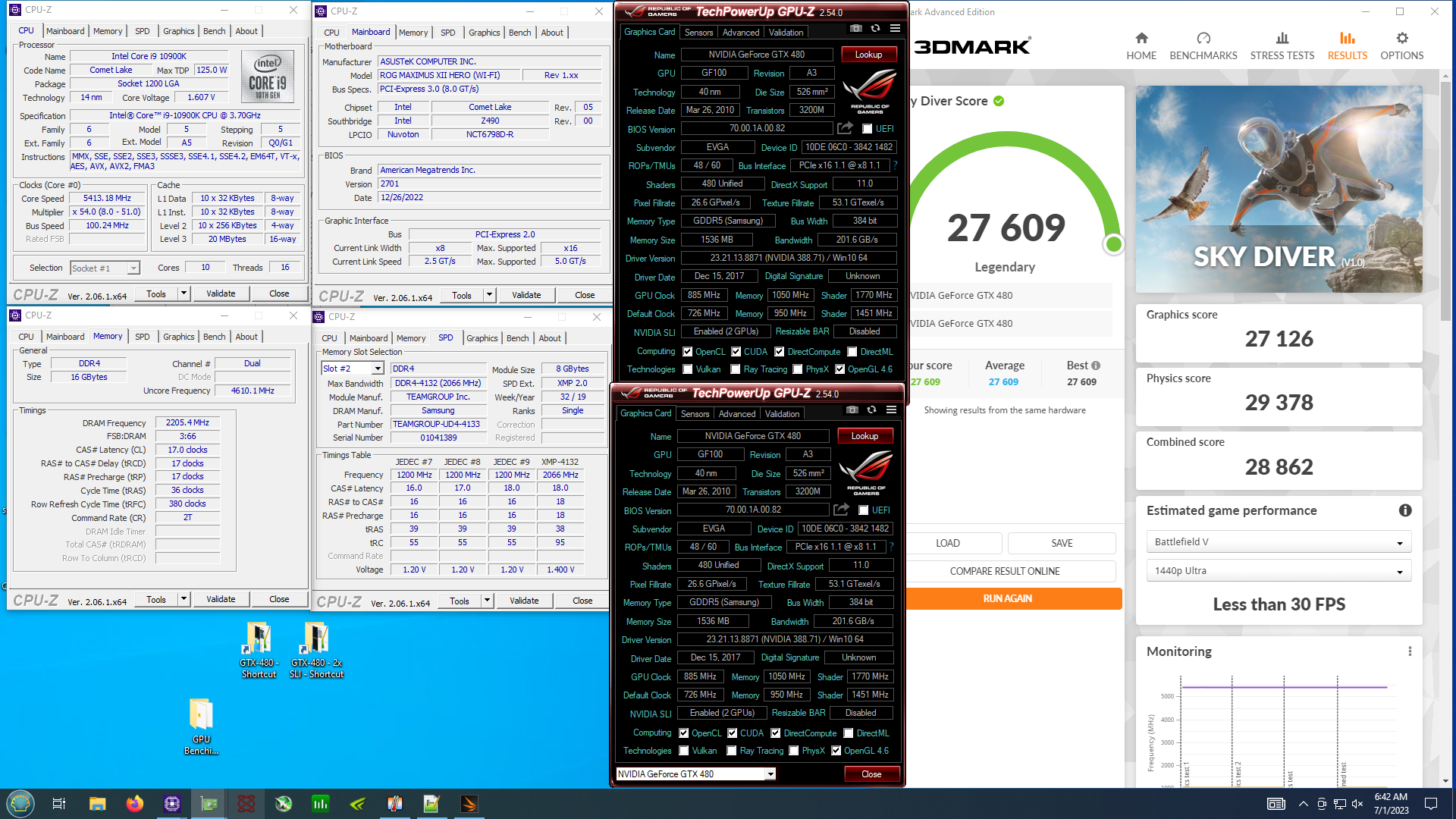
Task: Click the refresh icon in upper GPU-Z window
Action: [x=875, y=29]
